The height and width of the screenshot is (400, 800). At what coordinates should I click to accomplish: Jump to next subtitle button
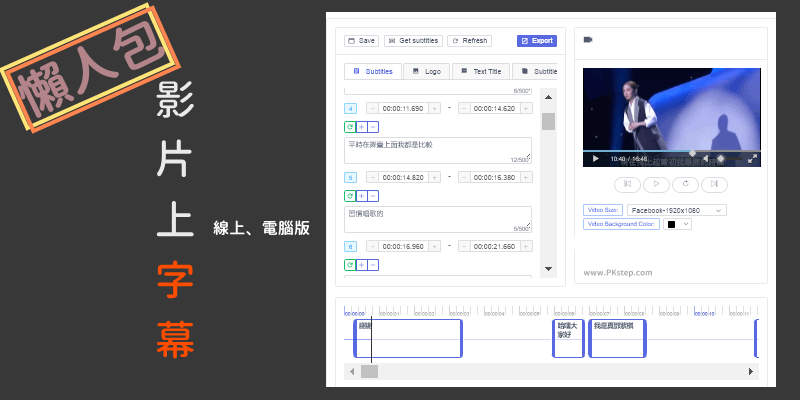click(x=714, y=184)
